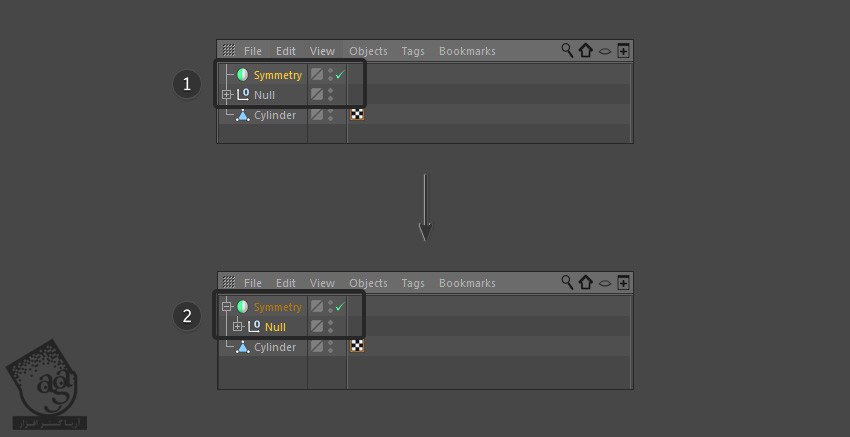
Task: Click the grip dots icon in upper panel menu bar
Action: click(229, 50)
